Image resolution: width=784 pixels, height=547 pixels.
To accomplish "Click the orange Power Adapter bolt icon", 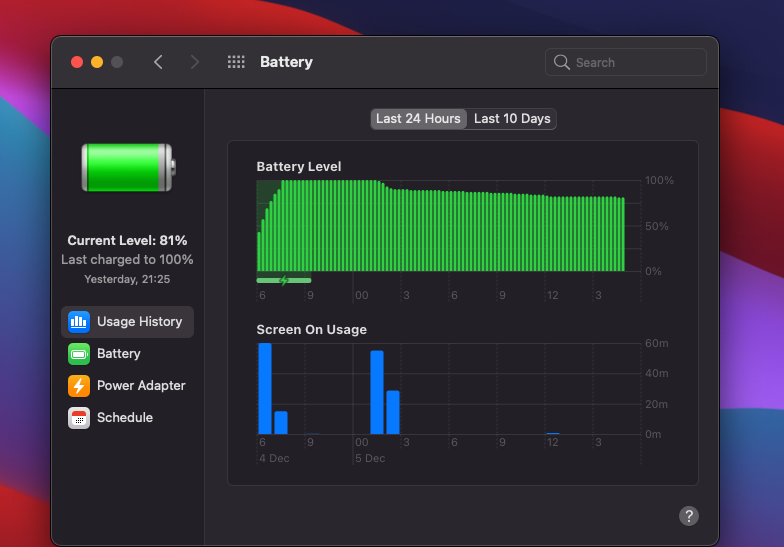I will tap(79, 386).
